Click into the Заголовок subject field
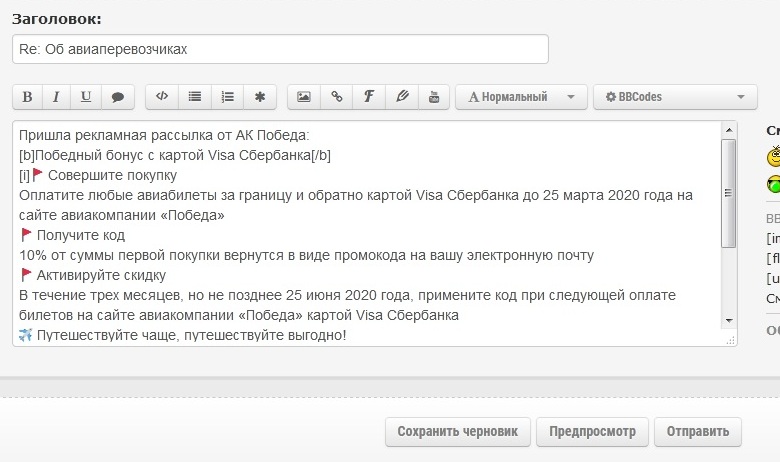Screen dimensions: 780x462 click(x=280, y=49)
